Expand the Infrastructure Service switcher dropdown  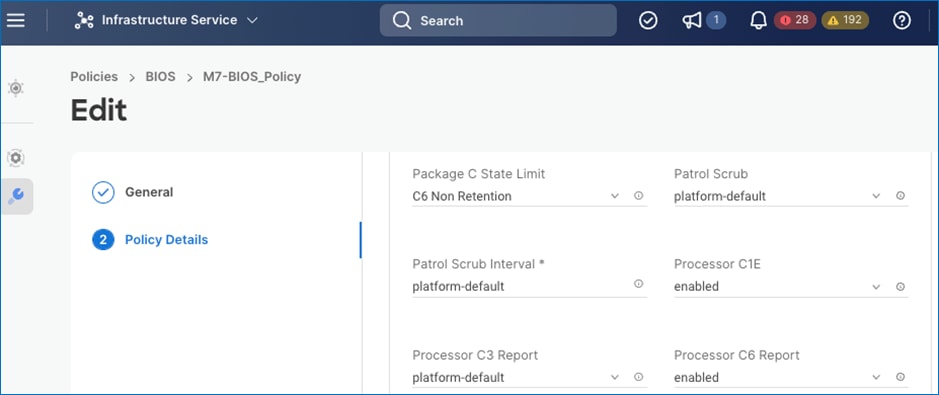pyautogui.click(x=252, y=20)
